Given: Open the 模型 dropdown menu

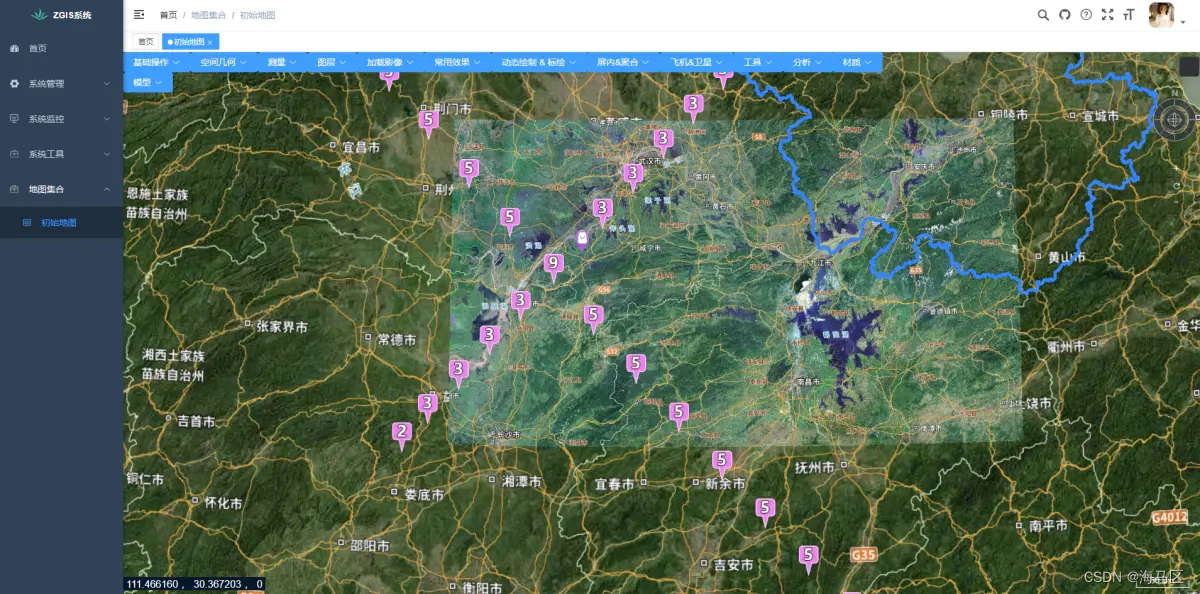Looking at the screenshot, I should coord(147,82).
